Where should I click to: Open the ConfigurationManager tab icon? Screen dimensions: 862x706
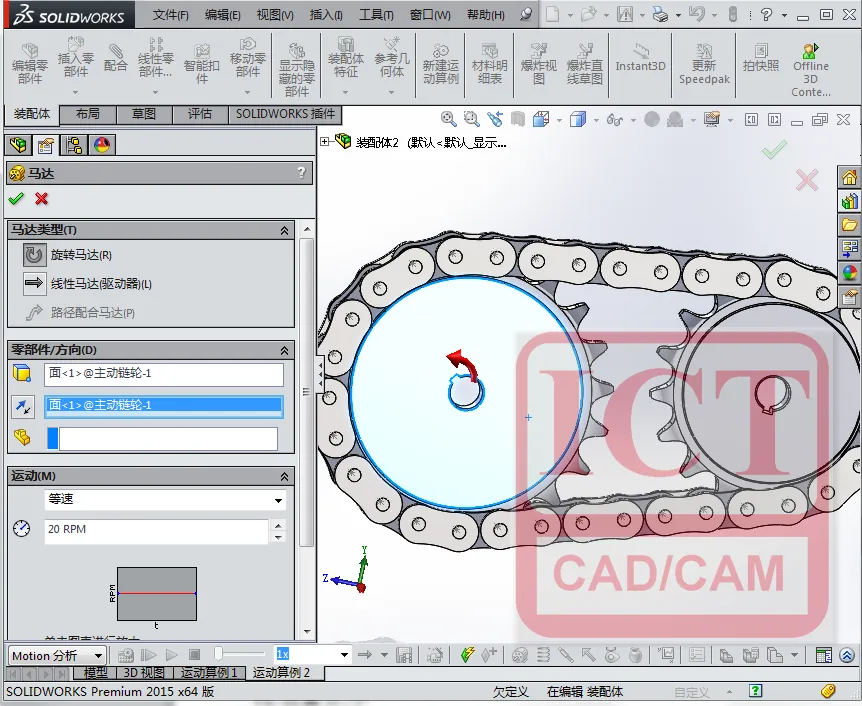tap(74, 145)
